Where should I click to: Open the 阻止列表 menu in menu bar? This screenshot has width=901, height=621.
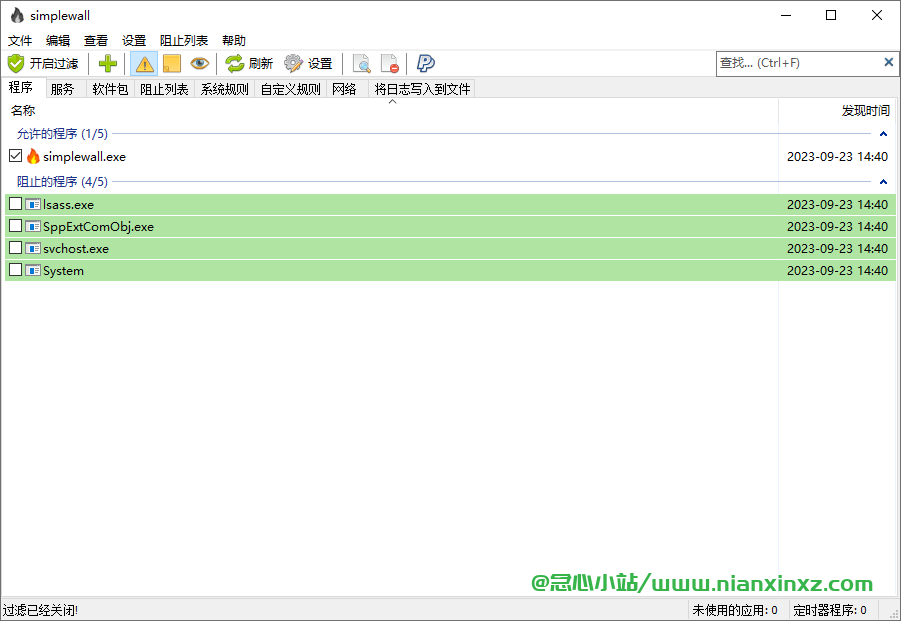(184, 41)
